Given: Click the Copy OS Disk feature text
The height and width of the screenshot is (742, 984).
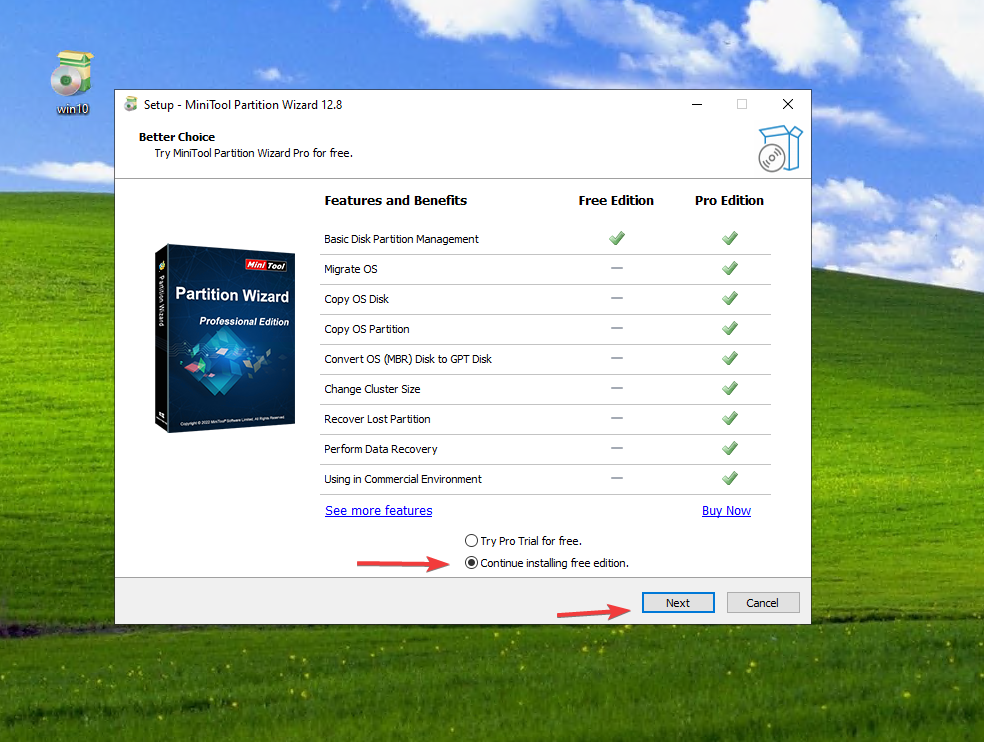Looking at the screenshot, I should tap(356, 299).
